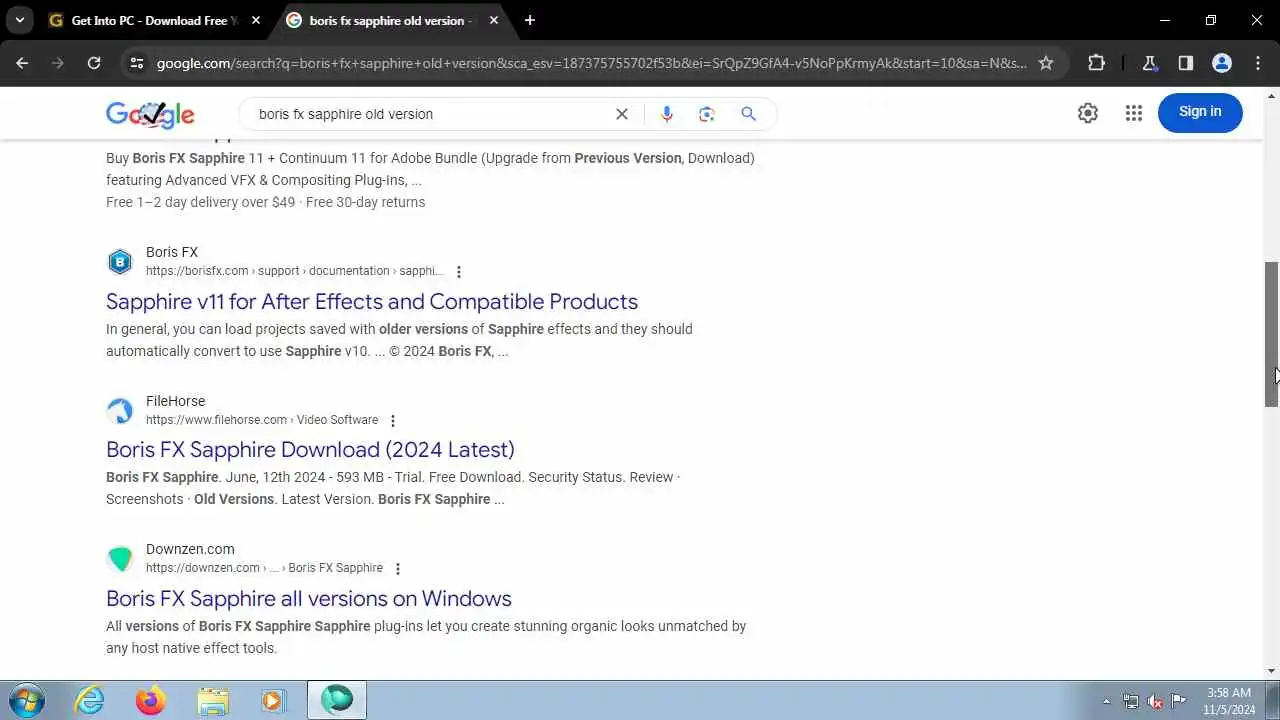Open the Extensions puzzle icon
1280x720 pixels.
tap(1096, 63)
